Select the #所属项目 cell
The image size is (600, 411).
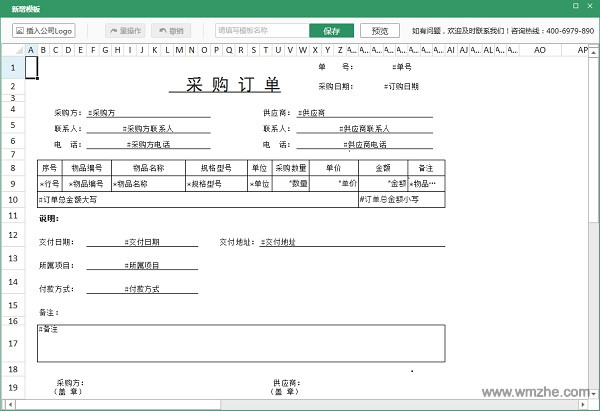142,265
